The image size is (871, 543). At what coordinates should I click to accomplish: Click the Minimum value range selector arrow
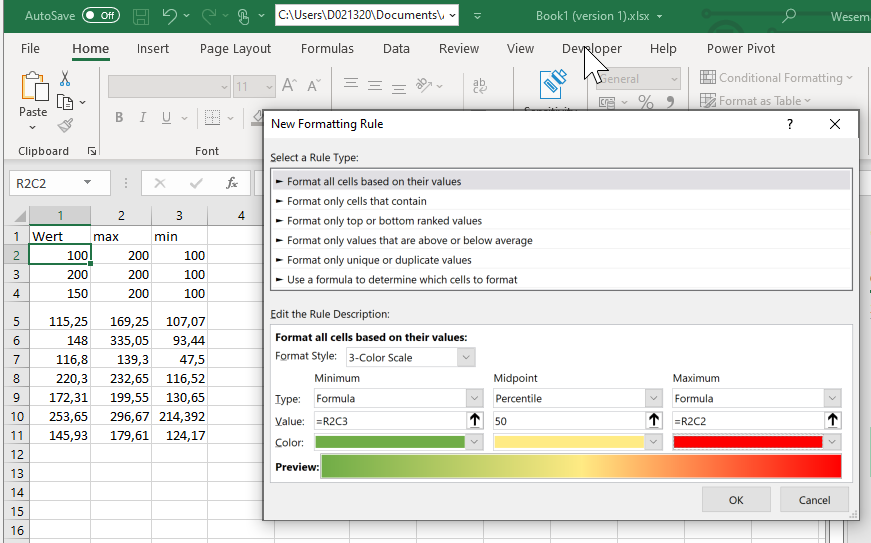tap(476, 420)
